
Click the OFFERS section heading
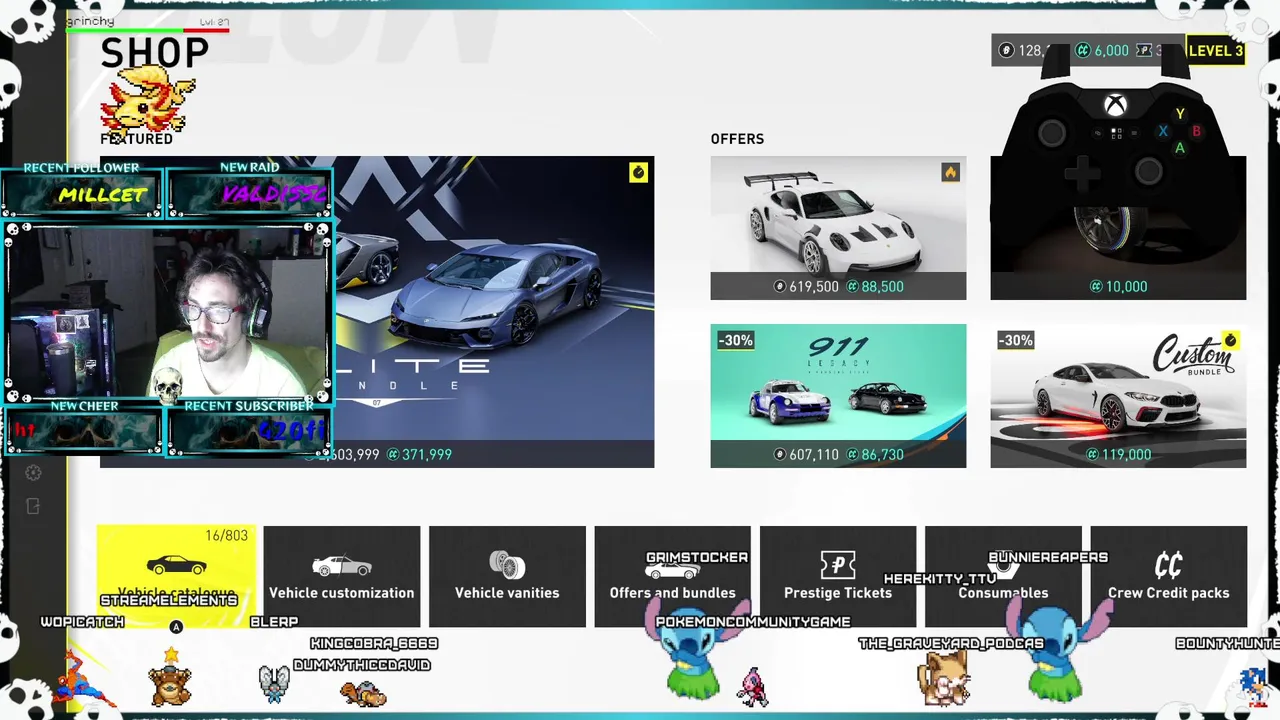click(x=737, y=139)
